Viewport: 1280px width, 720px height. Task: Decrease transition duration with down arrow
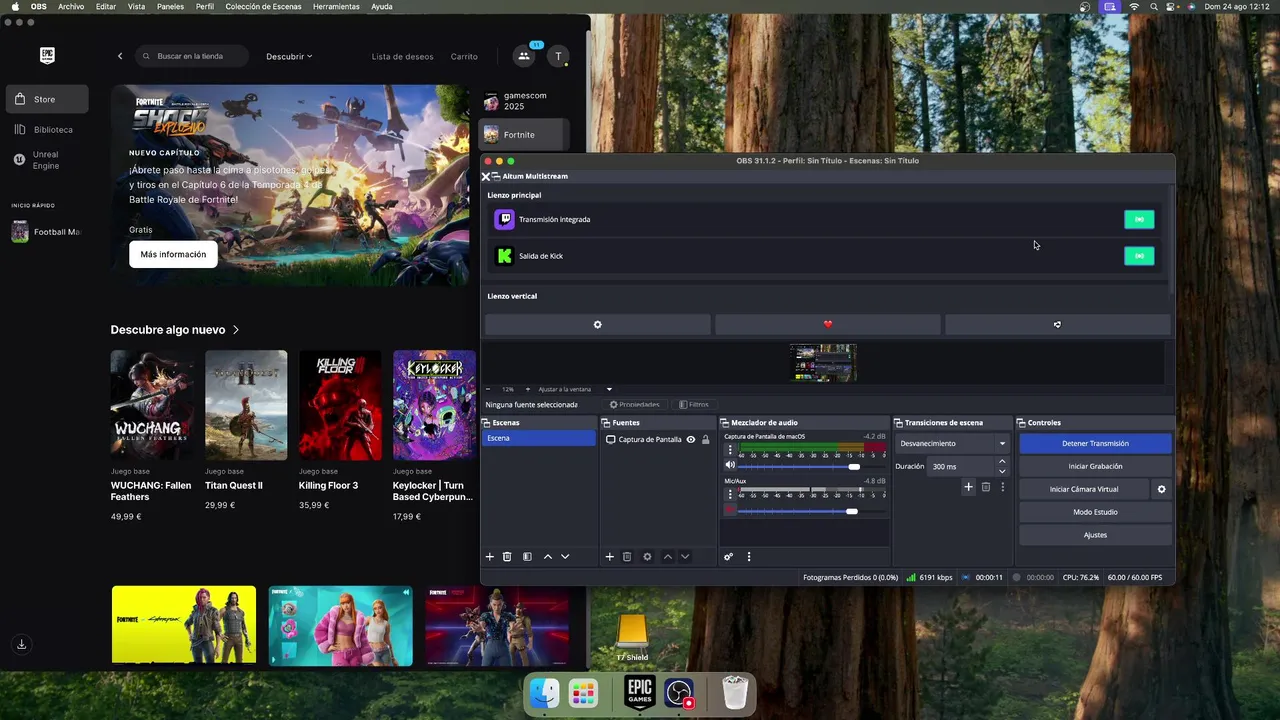pyautogui.click(x=1002, y=471)
